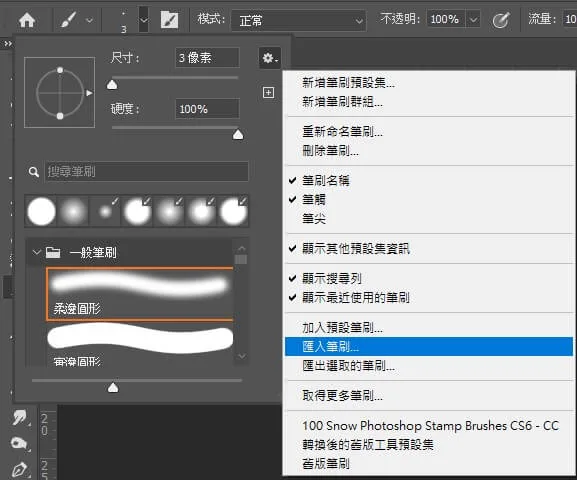Image resolution: width=577 pixels, height=480 pixels.
Task: Collapse the 一般筆刷 folder chevron
Action: (x=36, y=252)
